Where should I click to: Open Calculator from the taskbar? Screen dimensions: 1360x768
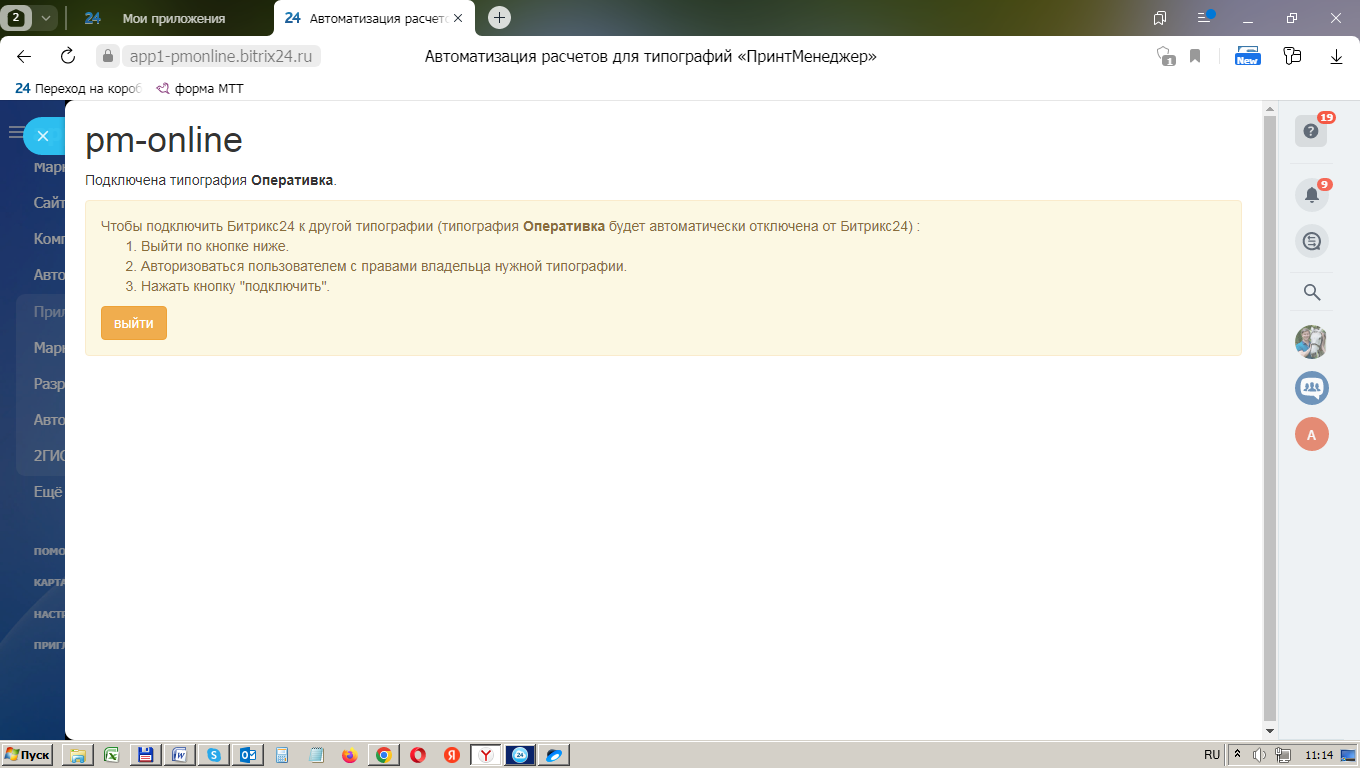(282, 755)
